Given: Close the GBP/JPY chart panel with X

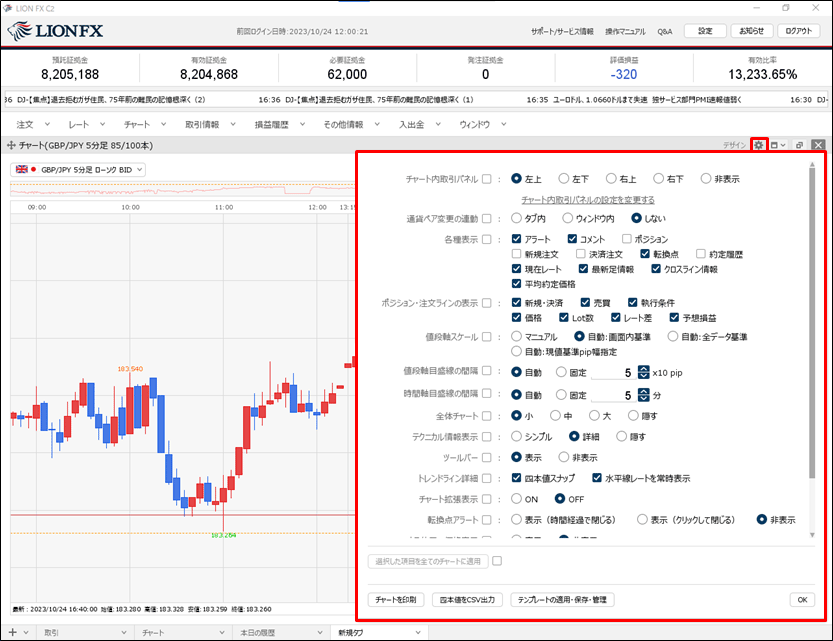Looking at the screenshot, I should (x=818, y=145).
